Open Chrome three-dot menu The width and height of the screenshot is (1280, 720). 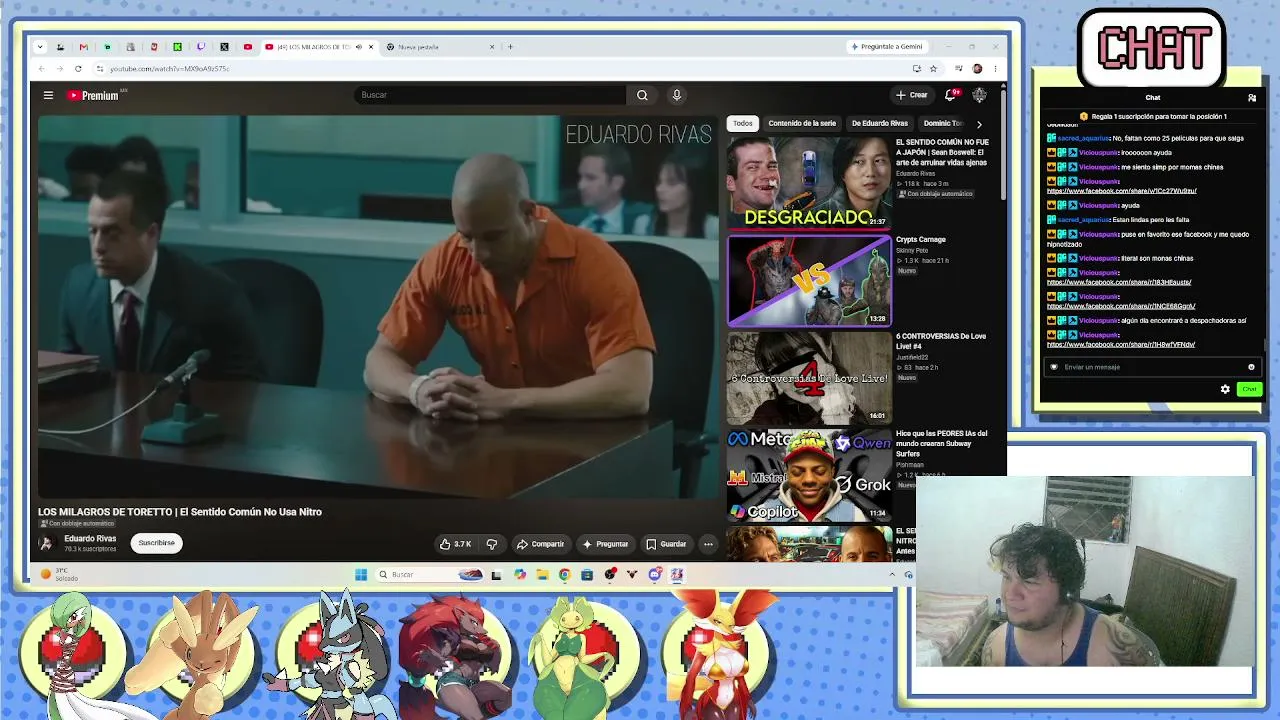(x=995, y=69)
